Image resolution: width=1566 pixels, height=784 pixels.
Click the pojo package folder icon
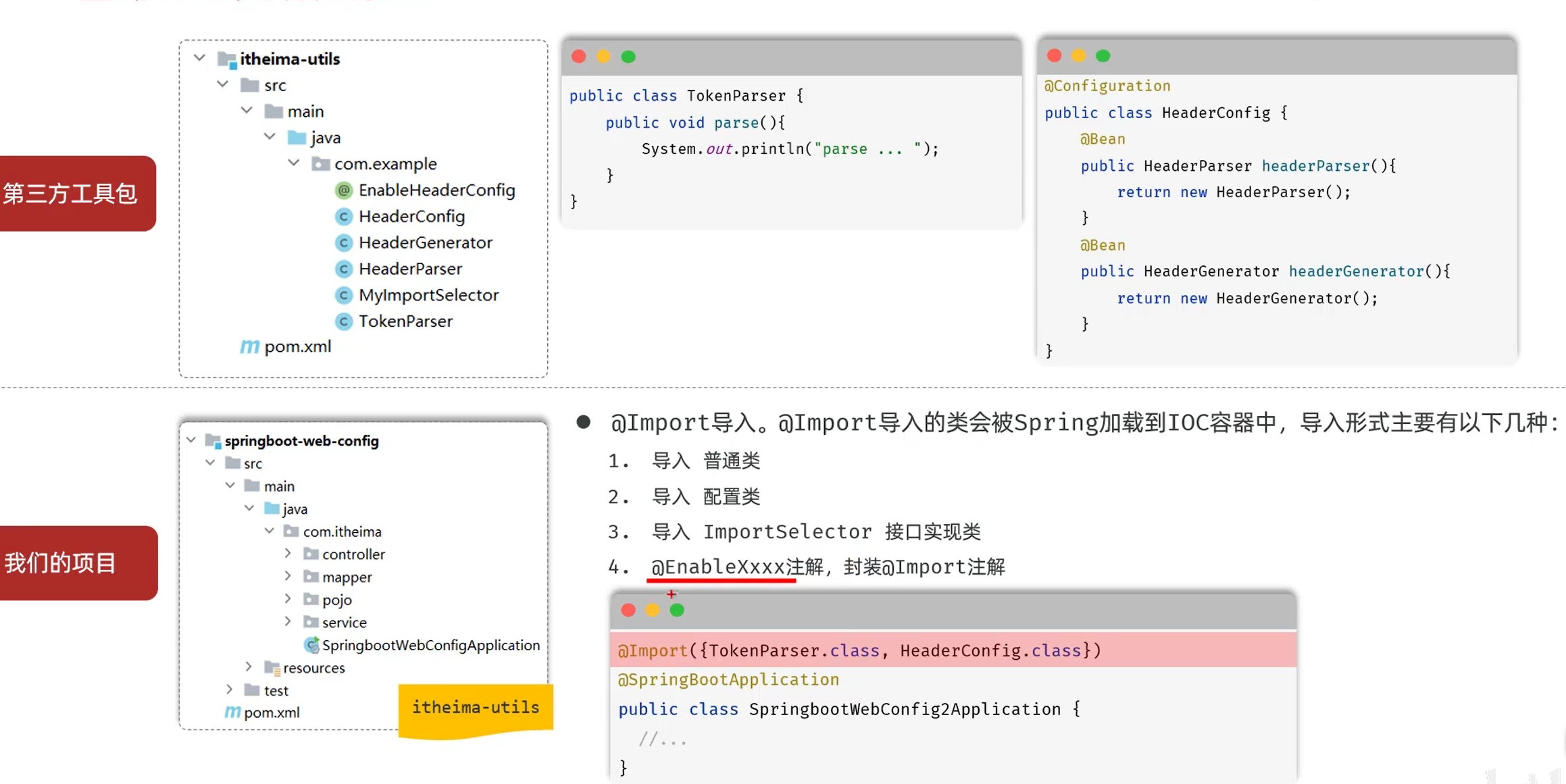point(311,599)
